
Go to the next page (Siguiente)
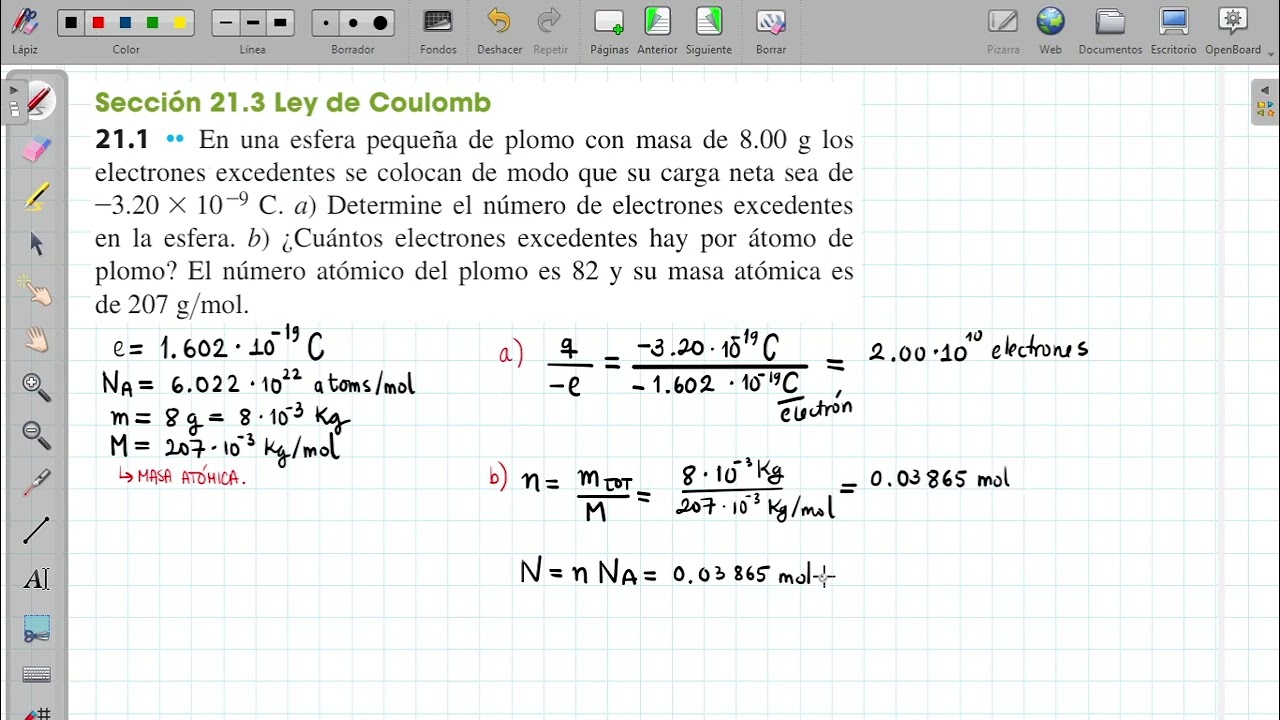coord(708,30)
